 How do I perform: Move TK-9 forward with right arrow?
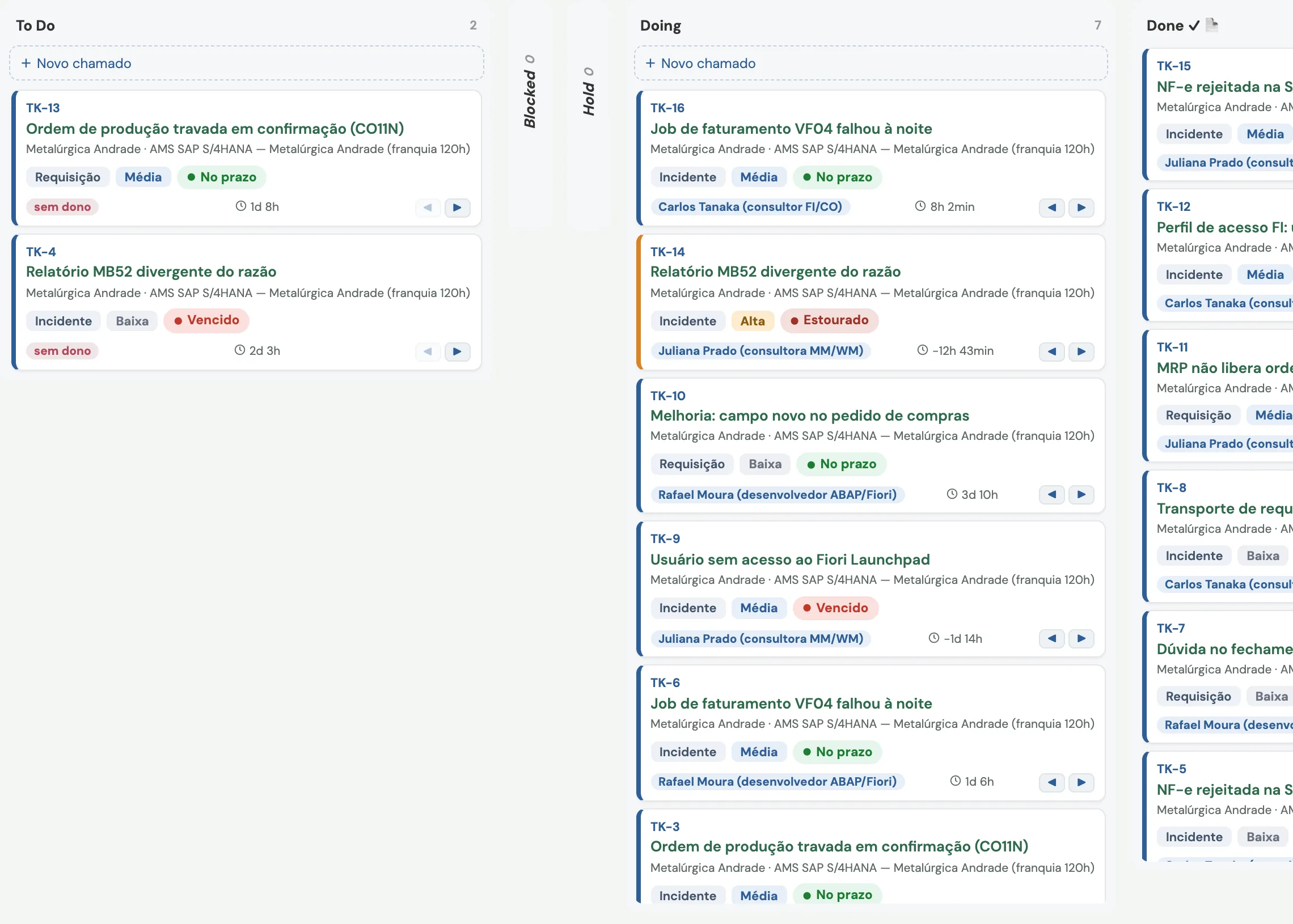point(1081,639)
